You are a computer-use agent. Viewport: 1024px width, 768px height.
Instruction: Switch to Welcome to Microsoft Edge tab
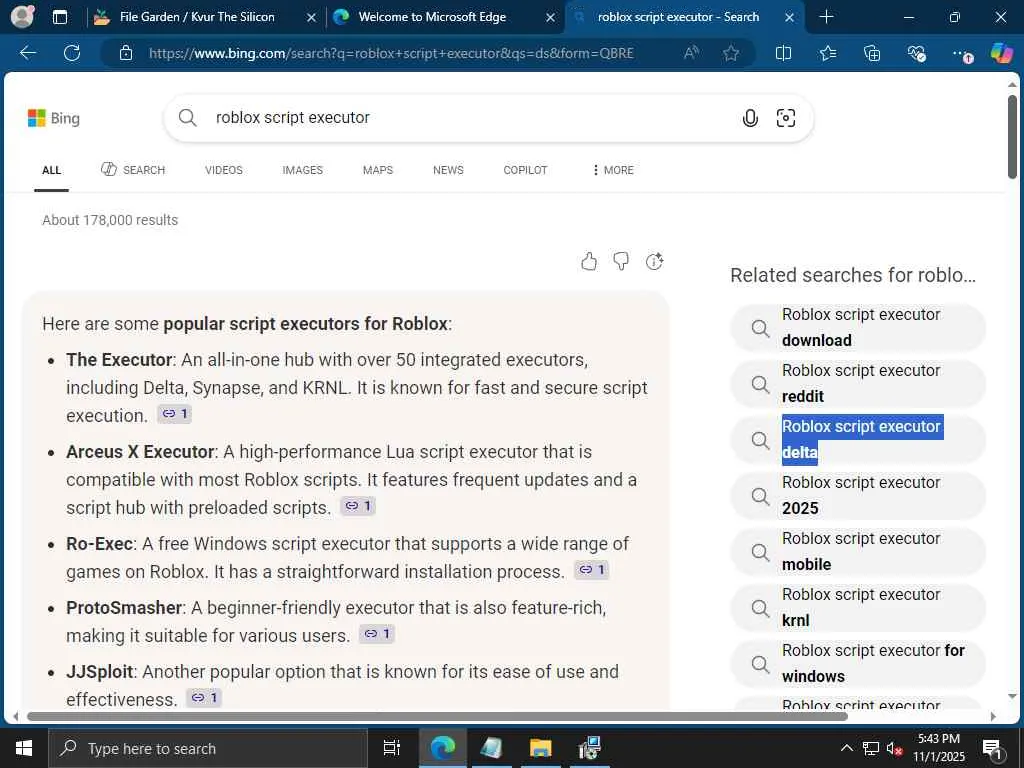pos(432,17)
